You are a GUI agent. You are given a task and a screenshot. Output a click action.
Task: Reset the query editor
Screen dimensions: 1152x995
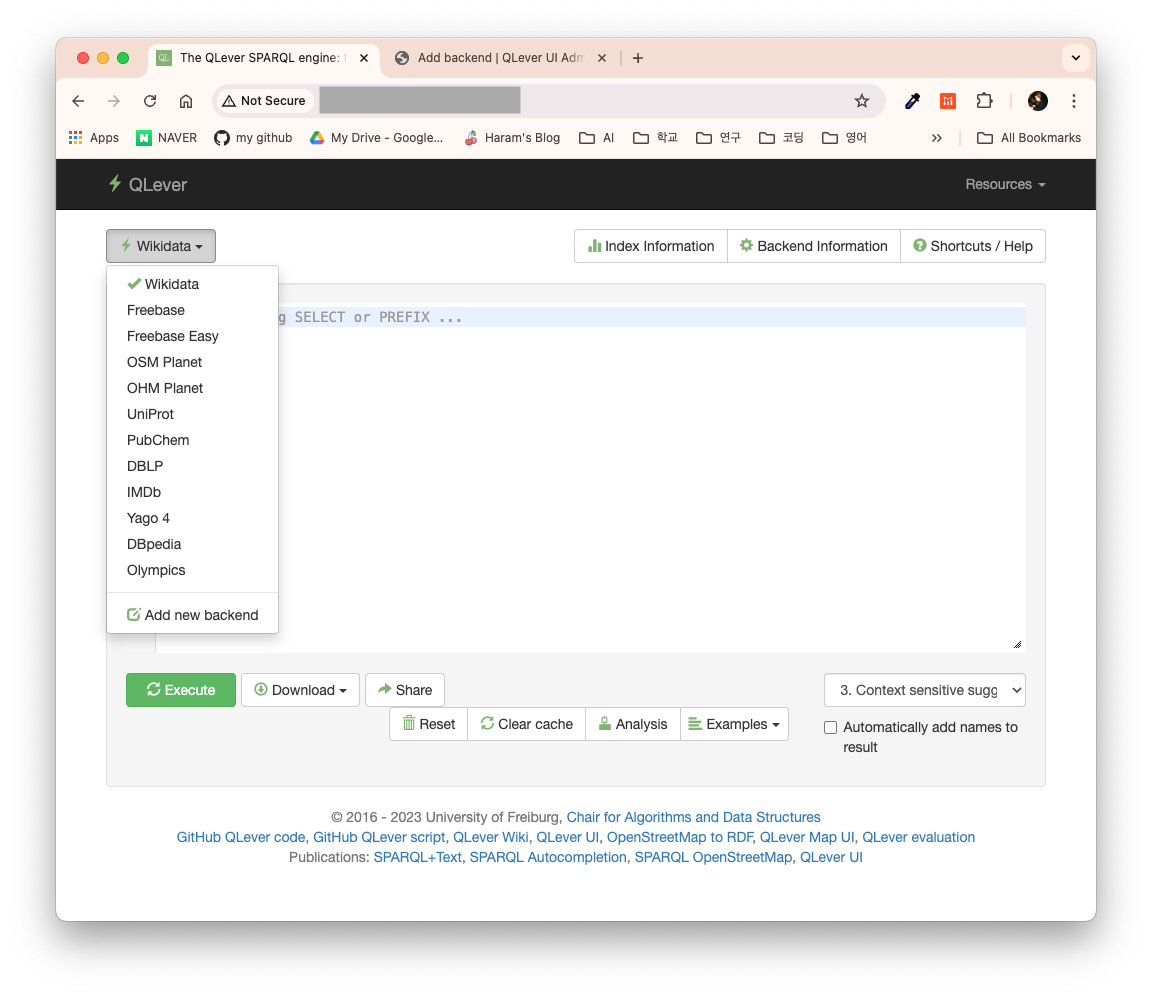point(428,723)
